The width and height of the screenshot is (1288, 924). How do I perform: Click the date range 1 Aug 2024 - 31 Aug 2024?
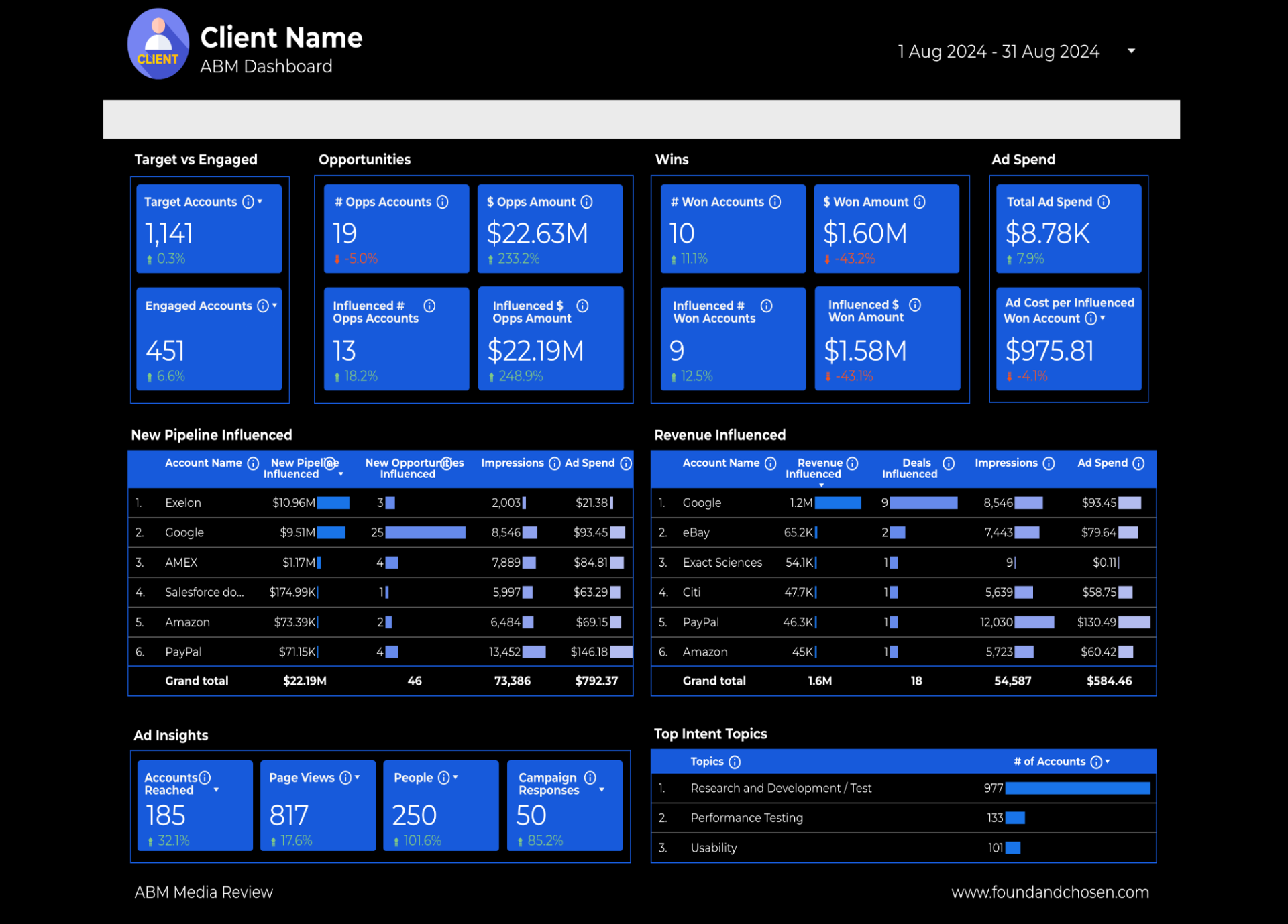(998, 52)
